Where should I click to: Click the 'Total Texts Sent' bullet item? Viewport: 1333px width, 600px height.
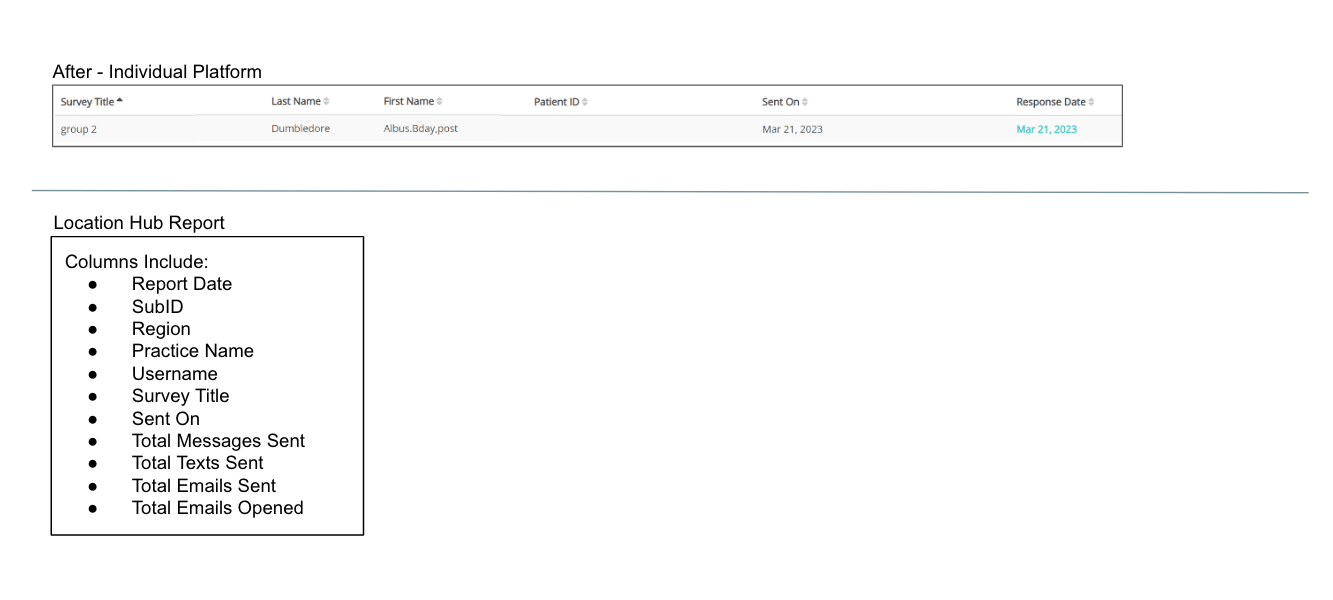pyautogui.click(x=198, y=463)
